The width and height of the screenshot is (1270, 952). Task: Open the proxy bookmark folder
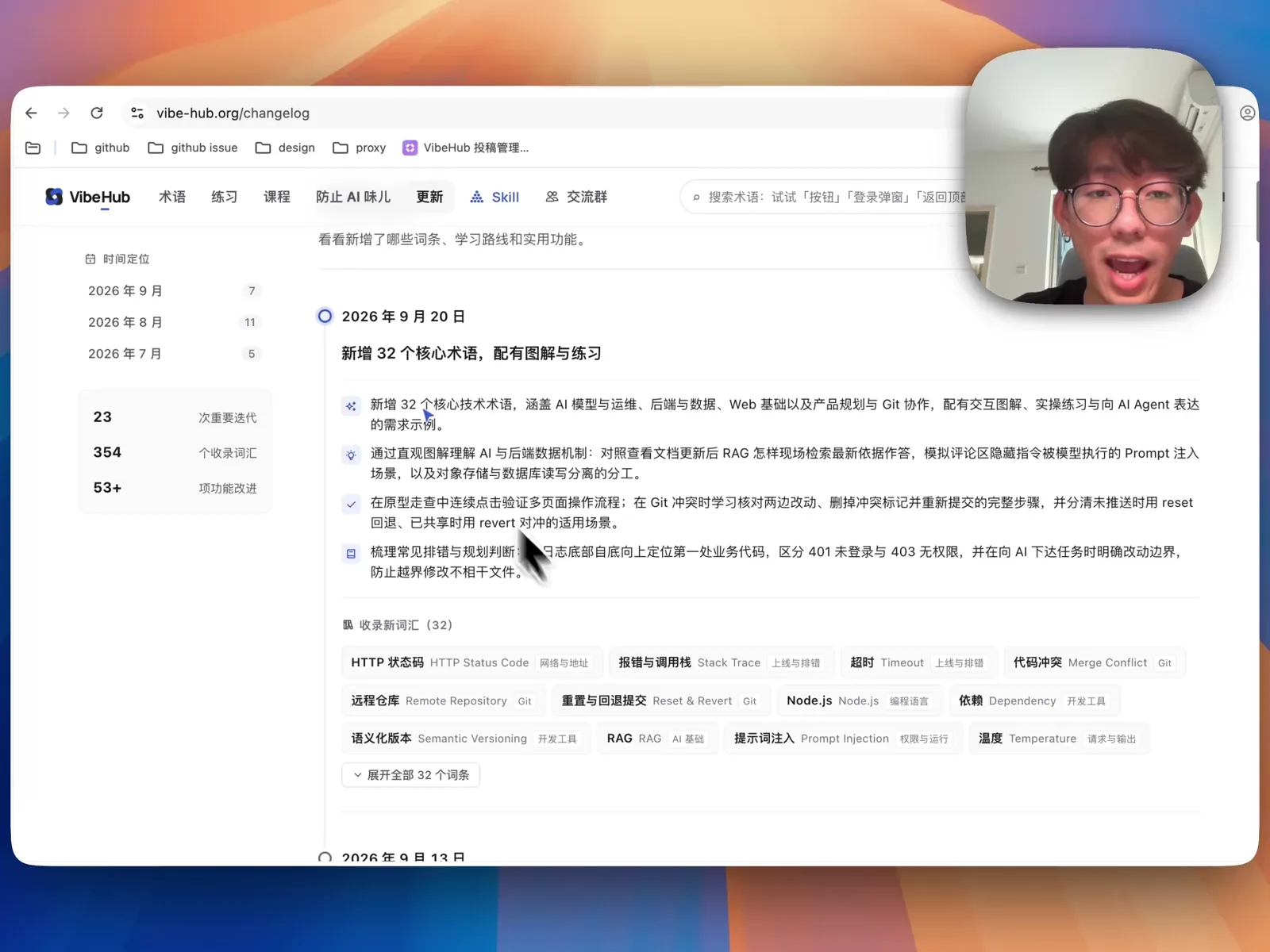click(x=360, y=148)
